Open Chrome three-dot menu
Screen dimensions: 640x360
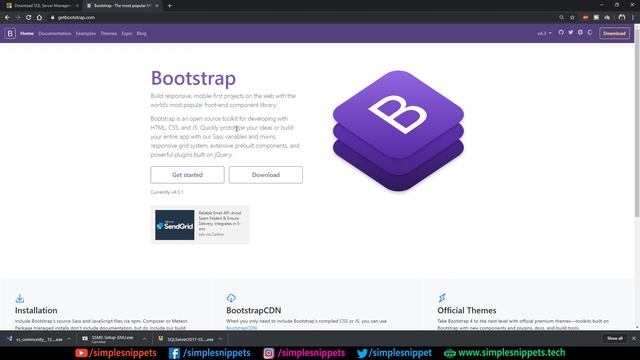(633, 18)
